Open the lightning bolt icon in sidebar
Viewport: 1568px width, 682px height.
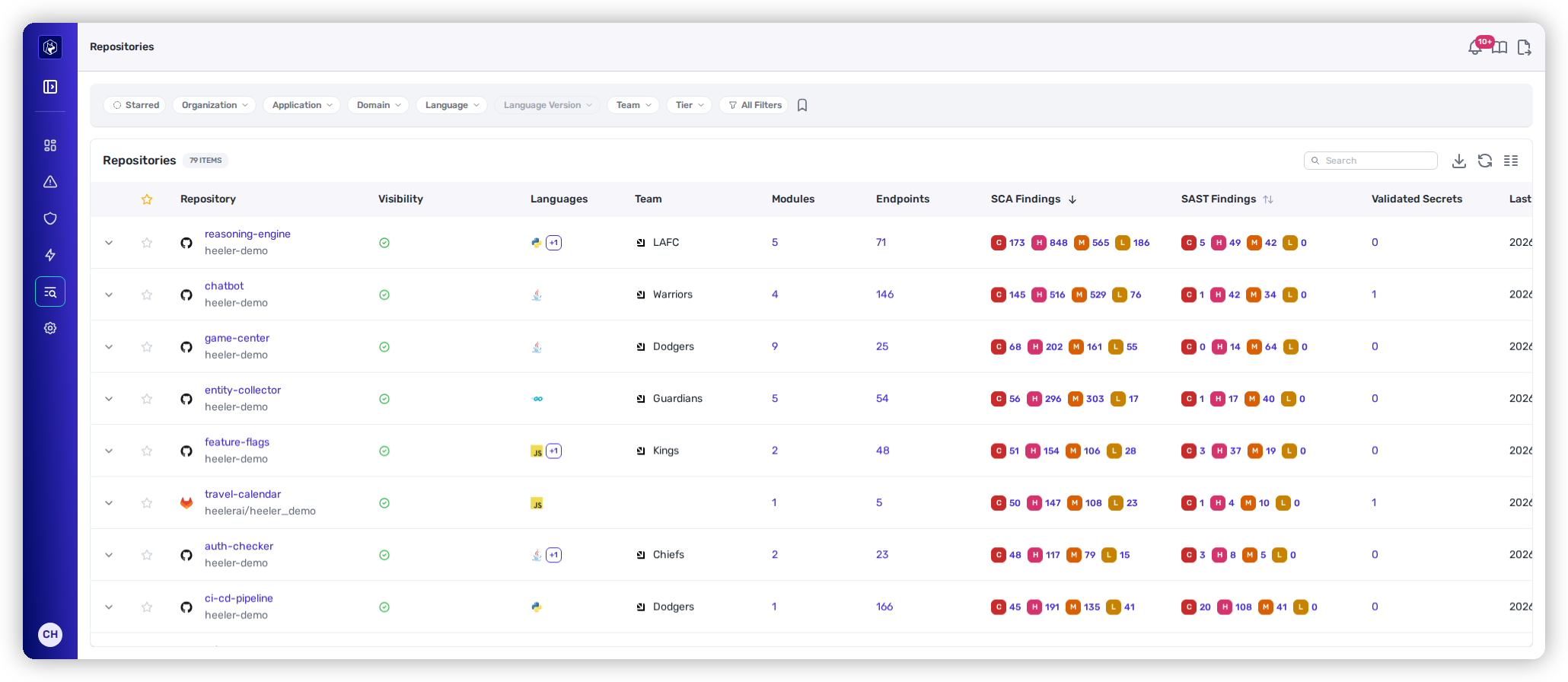(50, 255)
